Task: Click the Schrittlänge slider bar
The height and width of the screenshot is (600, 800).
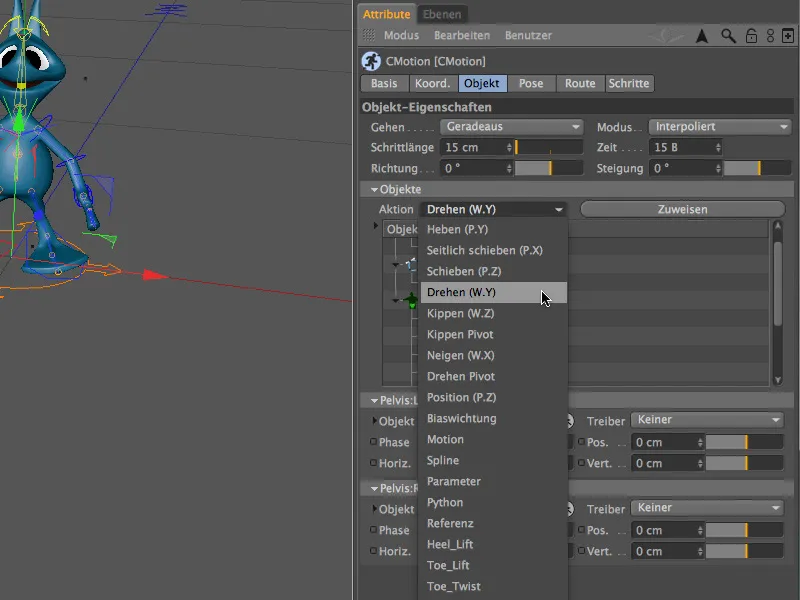Action: point(549,147)
